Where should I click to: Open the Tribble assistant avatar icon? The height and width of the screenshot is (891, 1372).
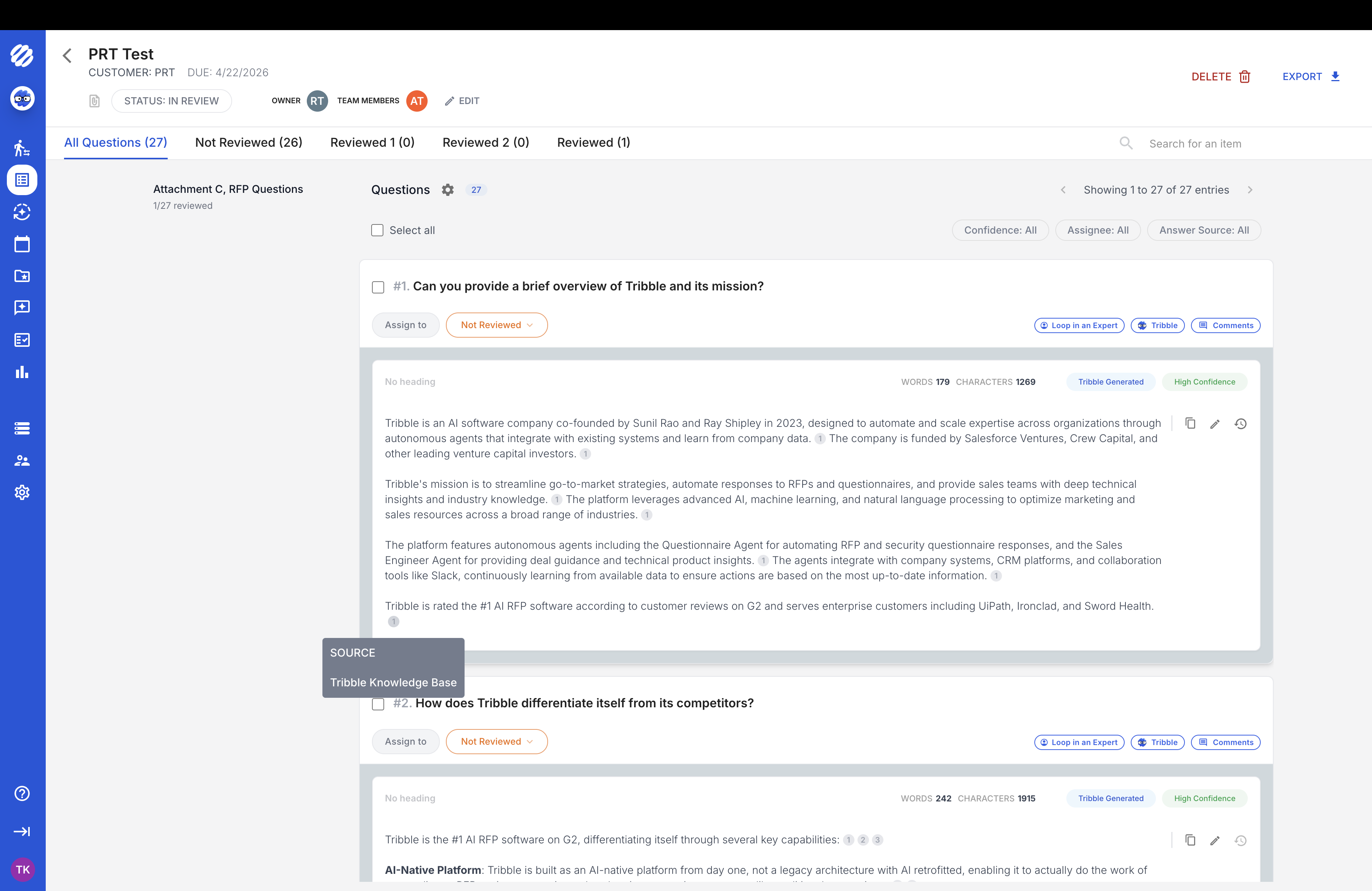[22, 99]
